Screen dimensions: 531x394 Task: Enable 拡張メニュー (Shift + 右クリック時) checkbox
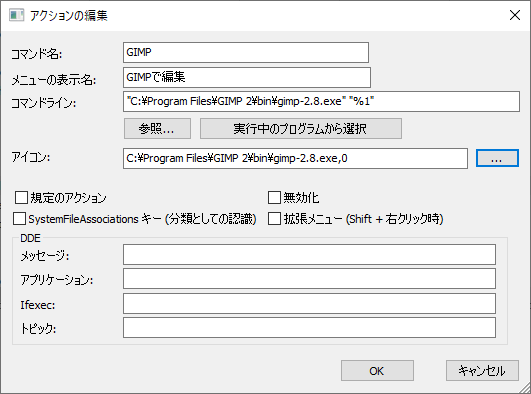click(274, 219)
